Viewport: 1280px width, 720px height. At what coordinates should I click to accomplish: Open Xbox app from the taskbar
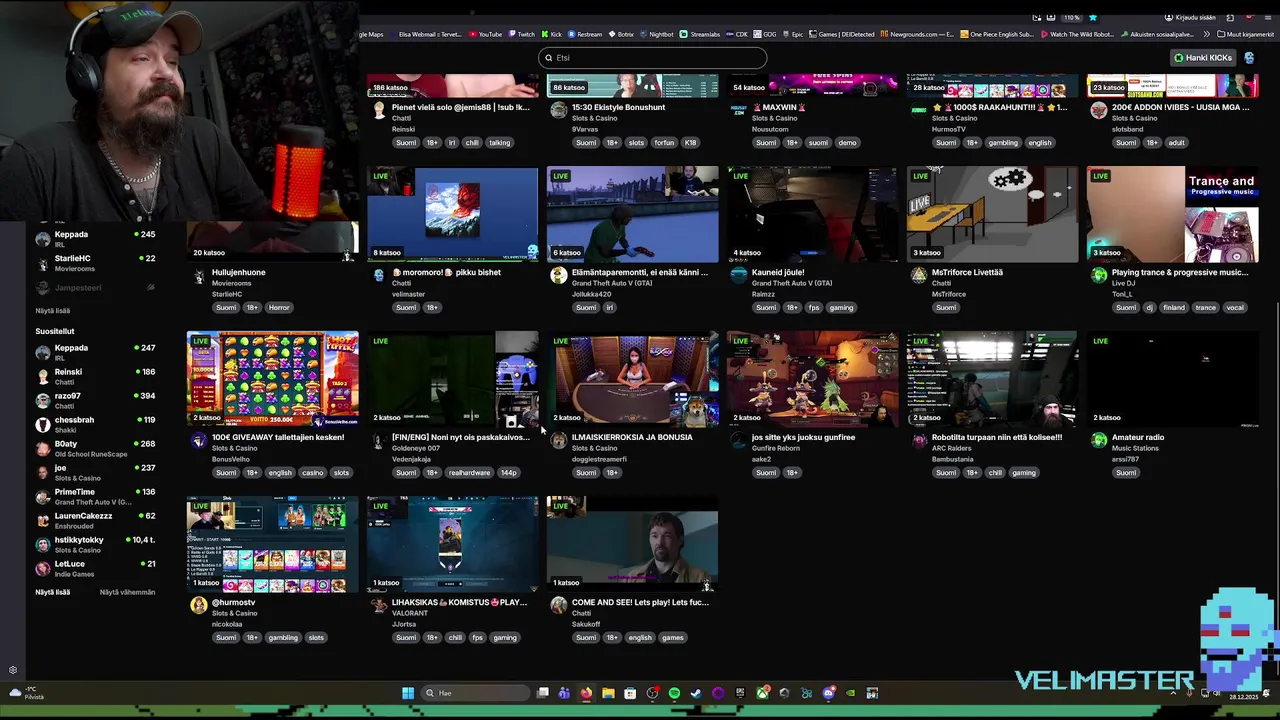coord(762,693)
